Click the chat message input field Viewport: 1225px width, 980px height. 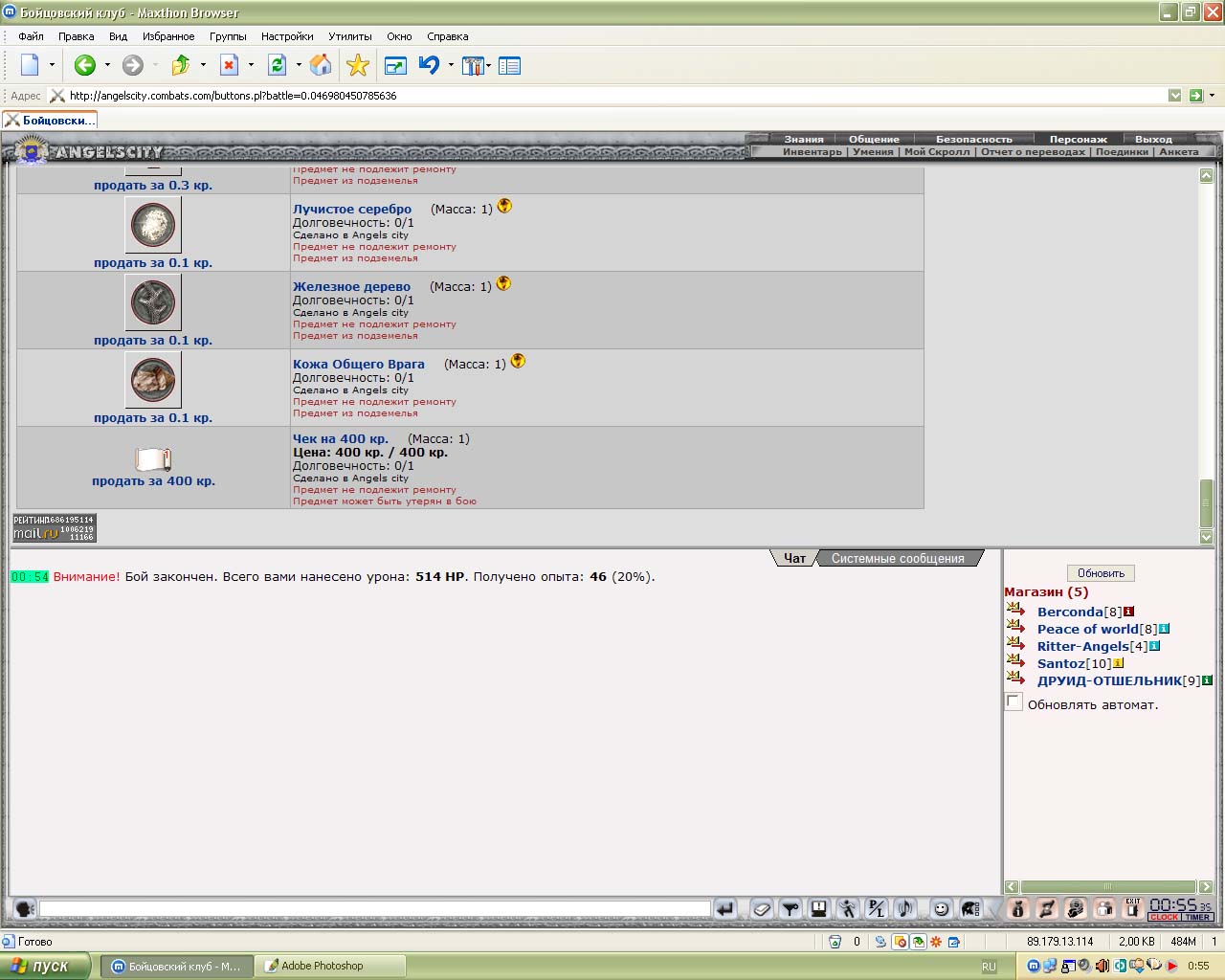[375, 908]
